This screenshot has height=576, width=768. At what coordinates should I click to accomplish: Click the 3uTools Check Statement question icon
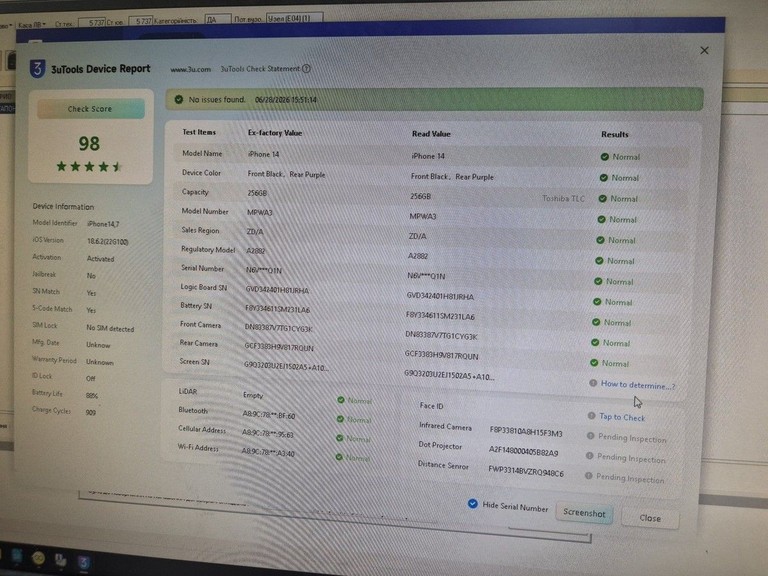pyautogui.click(x=306, y=69)
